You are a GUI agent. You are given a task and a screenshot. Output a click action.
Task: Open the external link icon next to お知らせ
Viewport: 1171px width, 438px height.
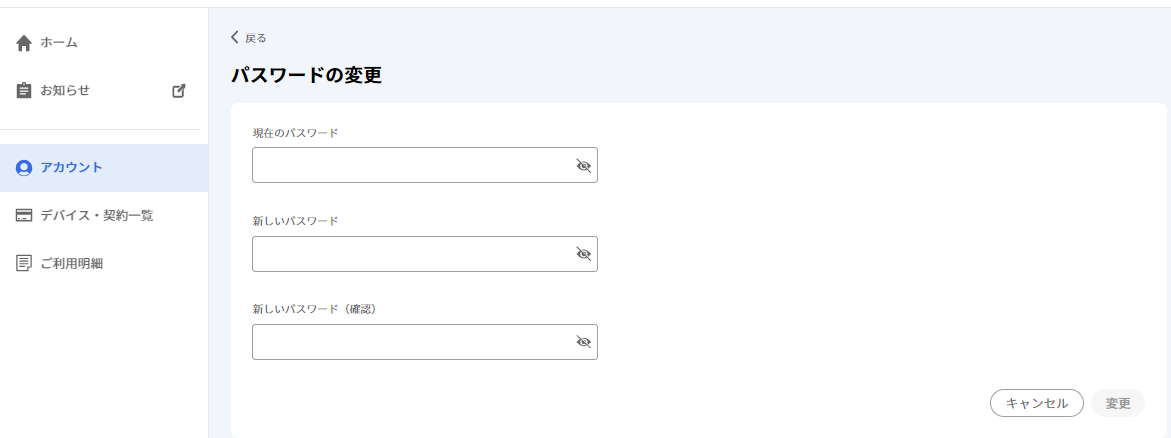178,90
